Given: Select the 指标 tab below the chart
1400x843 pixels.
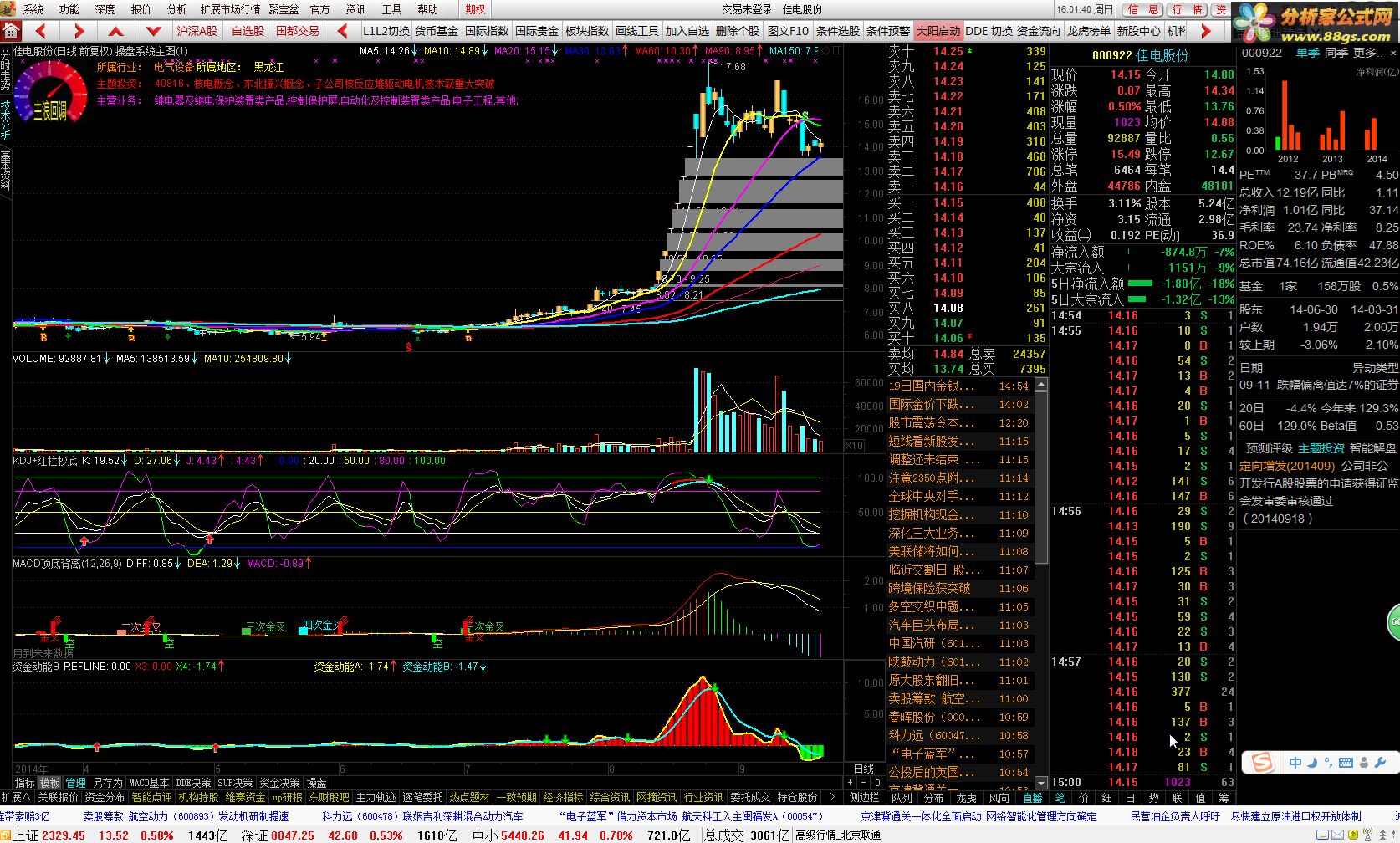Looking at the screenshot, I should click(25, 784).
